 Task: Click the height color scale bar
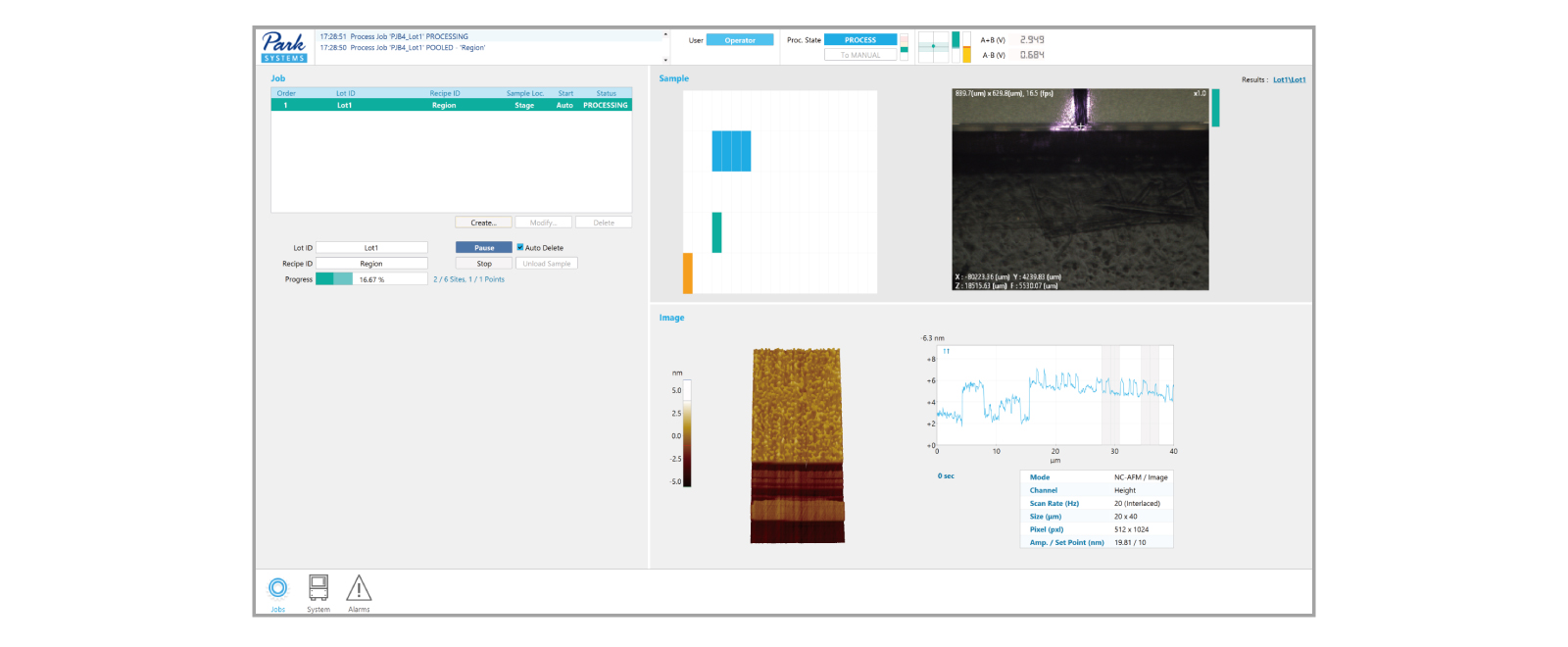pos(687,433)
